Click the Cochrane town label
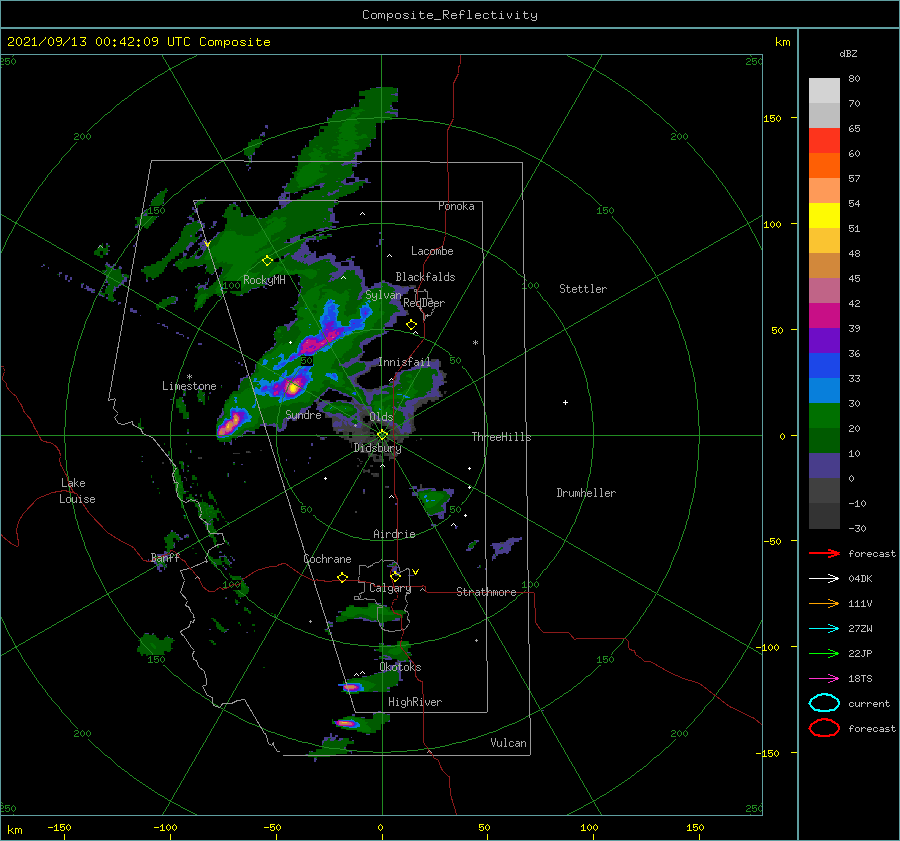The image size is (900, 841). [327, 559]
